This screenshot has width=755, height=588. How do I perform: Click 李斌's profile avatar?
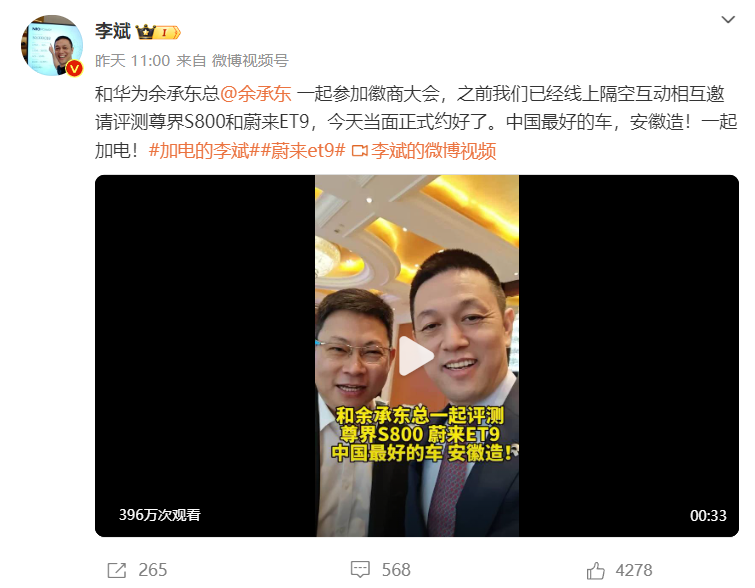(x=52, y=45)
